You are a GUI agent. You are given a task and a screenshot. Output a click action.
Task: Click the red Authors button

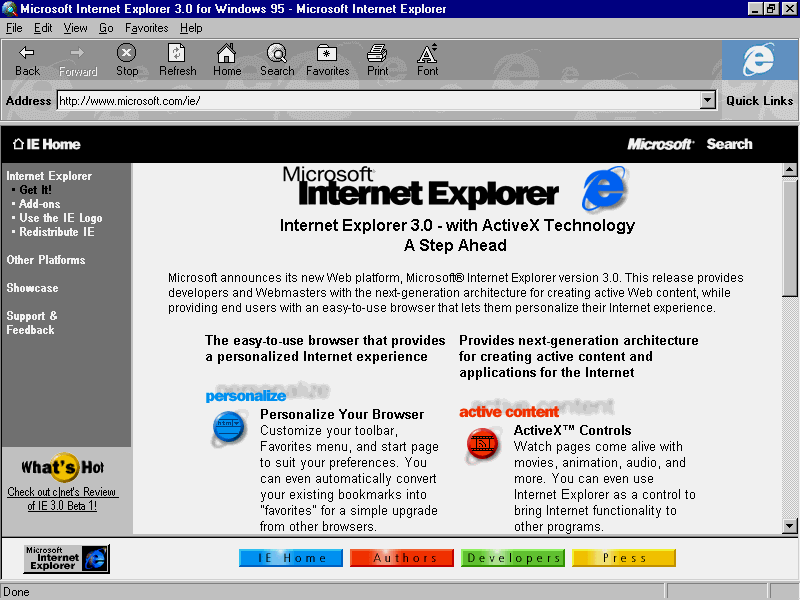[402, 558]
